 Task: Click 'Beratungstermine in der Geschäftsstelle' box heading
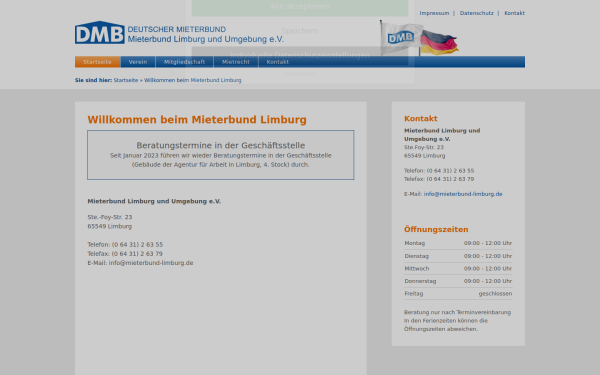pos(221,145)
